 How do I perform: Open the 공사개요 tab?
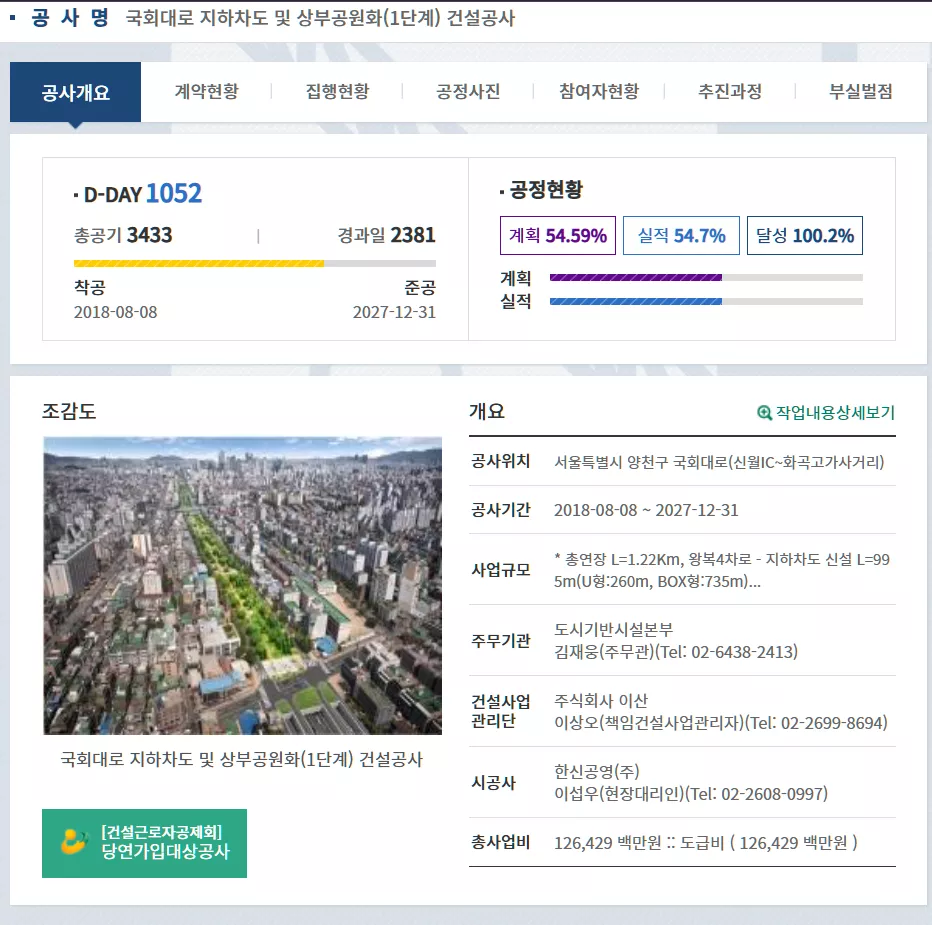(x=75, y=92)
